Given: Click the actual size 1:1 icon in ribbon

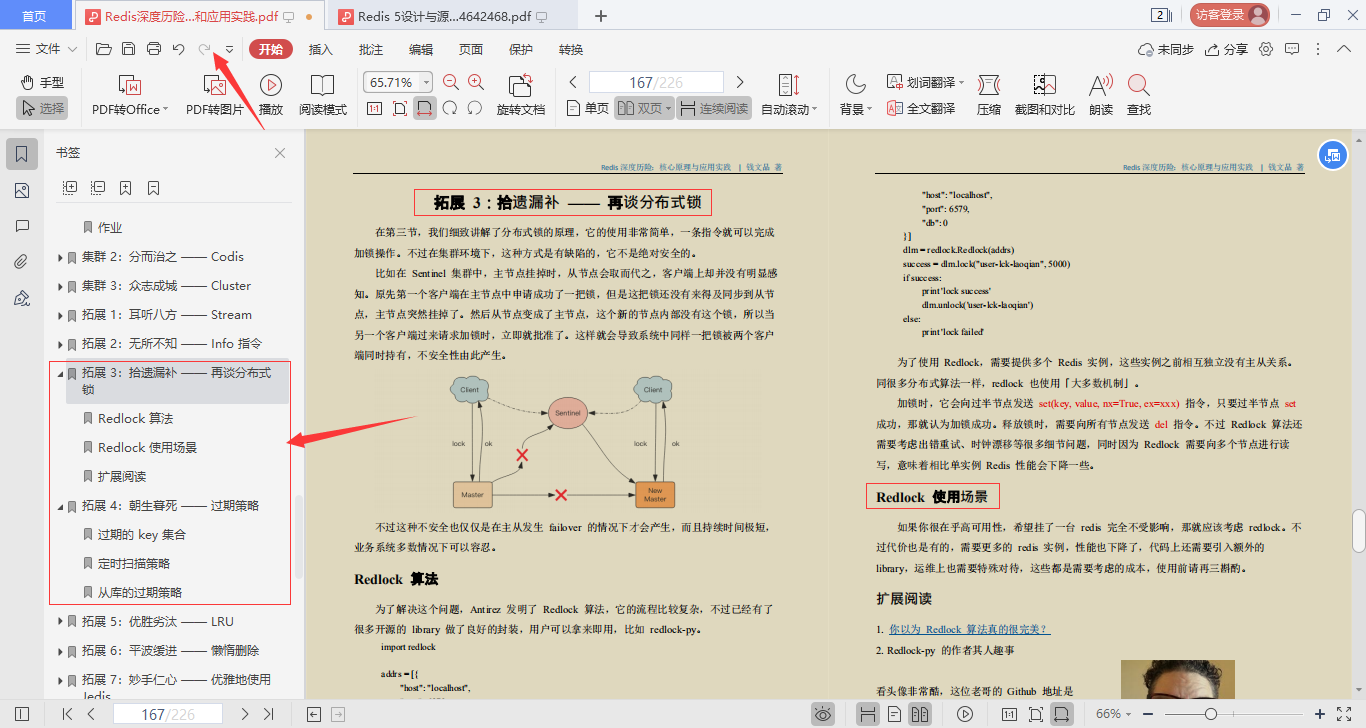Looking at the screenshot, I should point(374,108).
